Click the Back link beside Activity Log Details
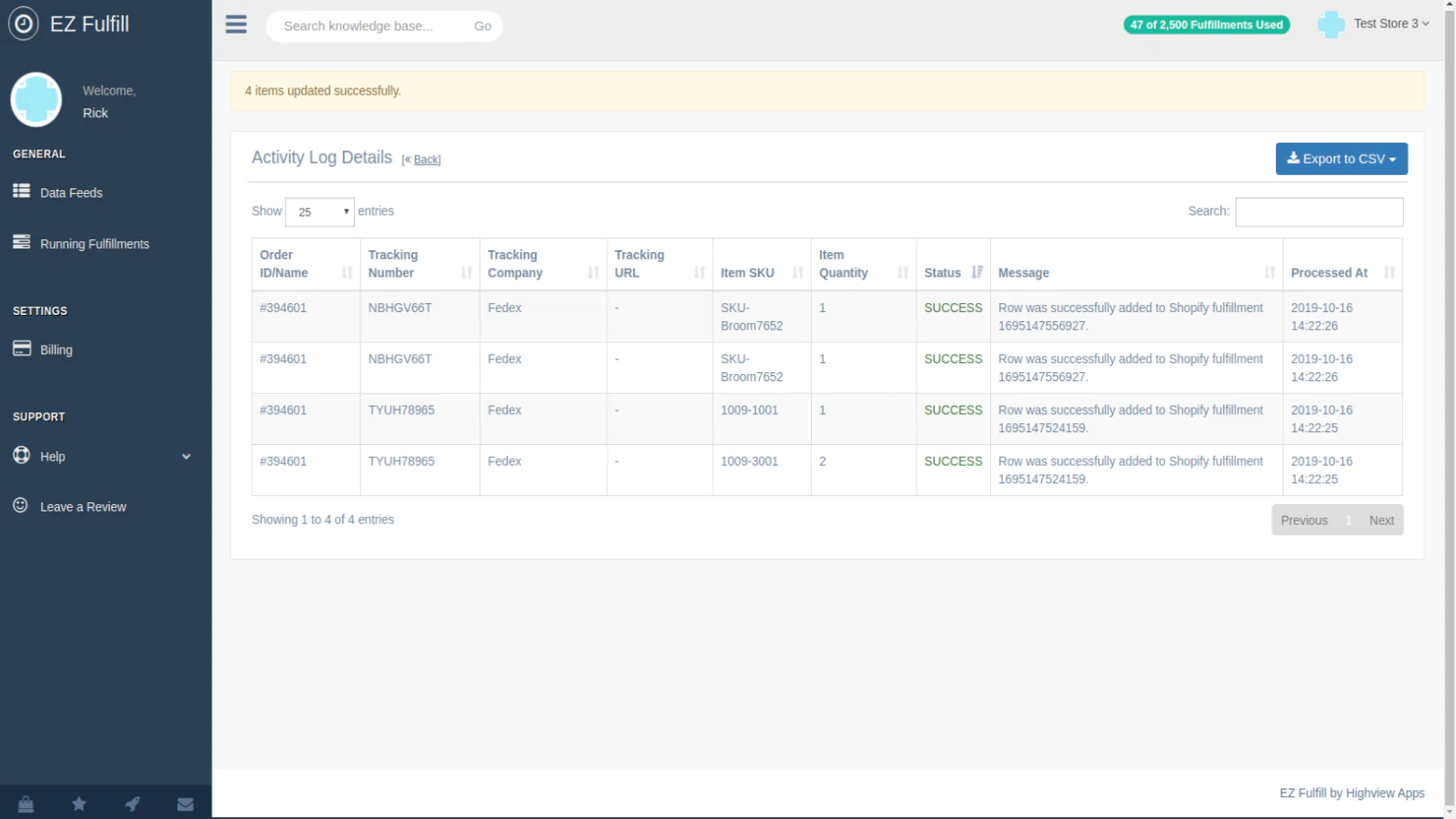The width and height of the screenshot is (1456, 819). coord(426,159)
